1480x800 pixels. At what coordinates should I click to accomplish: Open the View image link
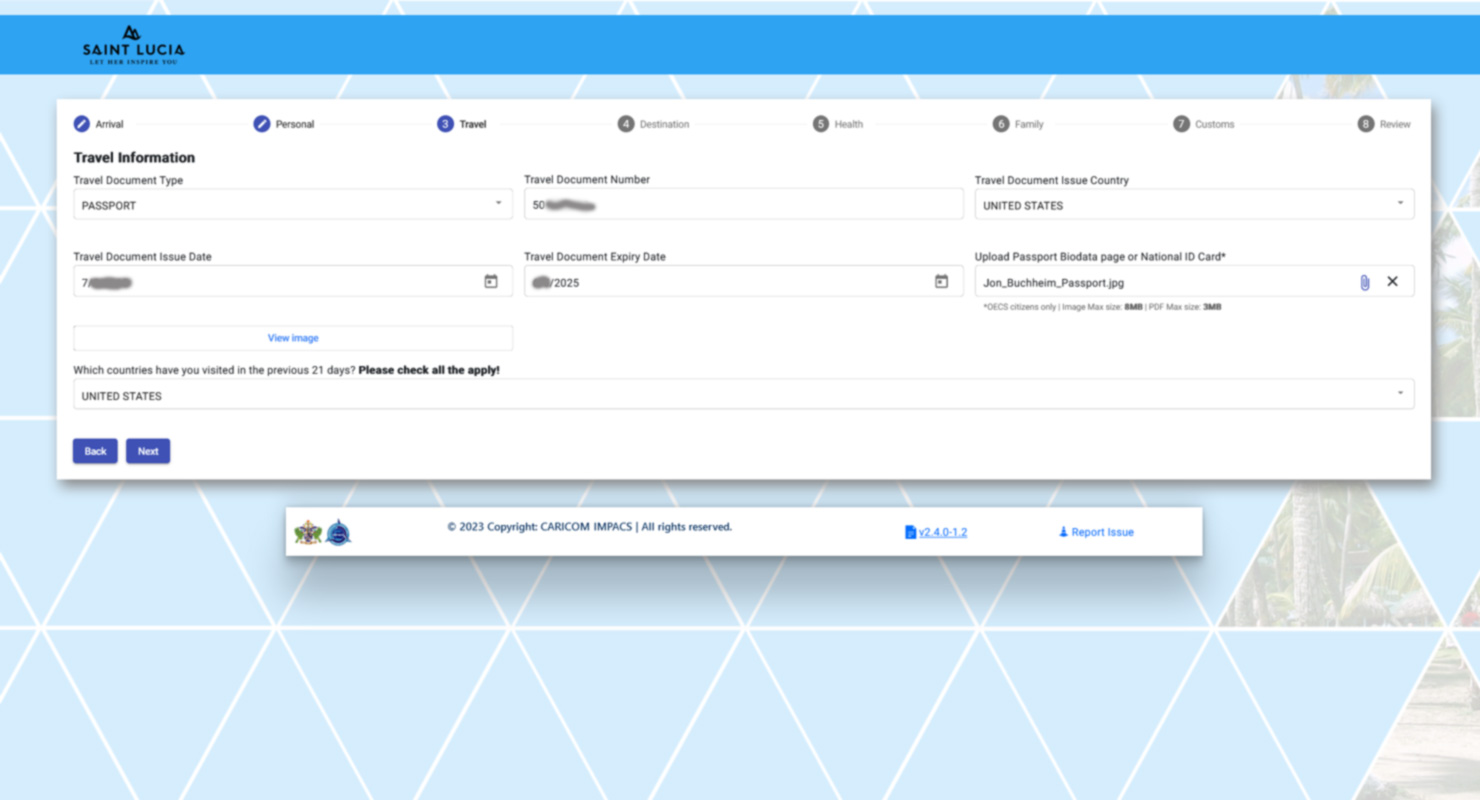[293, 338]
